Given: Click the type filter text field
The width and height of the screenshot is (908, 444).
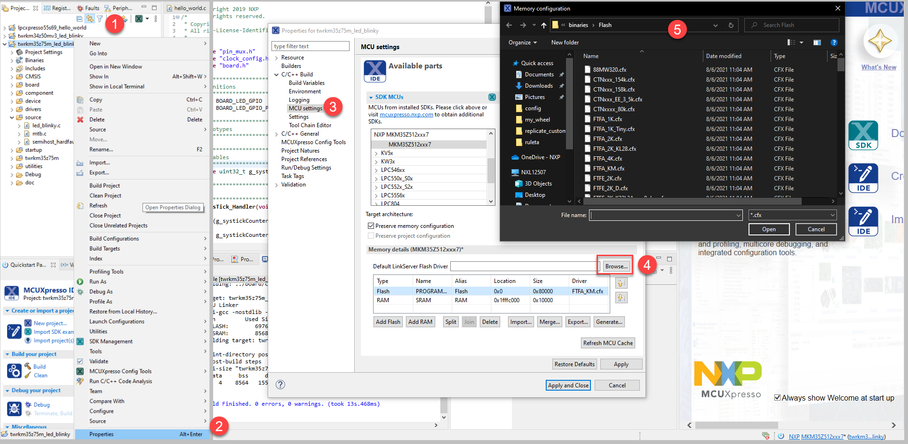Looking at the screenshot, I should tap(311, 46).
